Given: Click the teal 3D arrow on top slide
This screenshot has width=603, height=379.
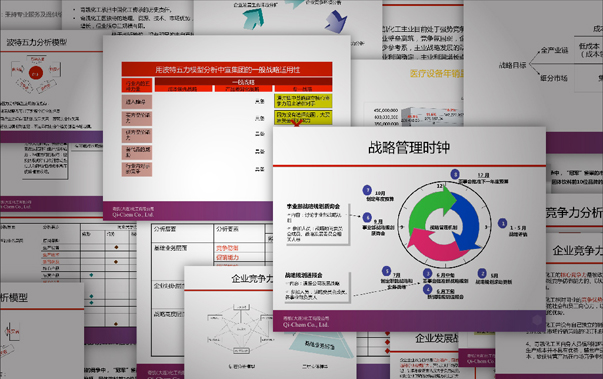Looking at the screenshot, I should point(253,18).
